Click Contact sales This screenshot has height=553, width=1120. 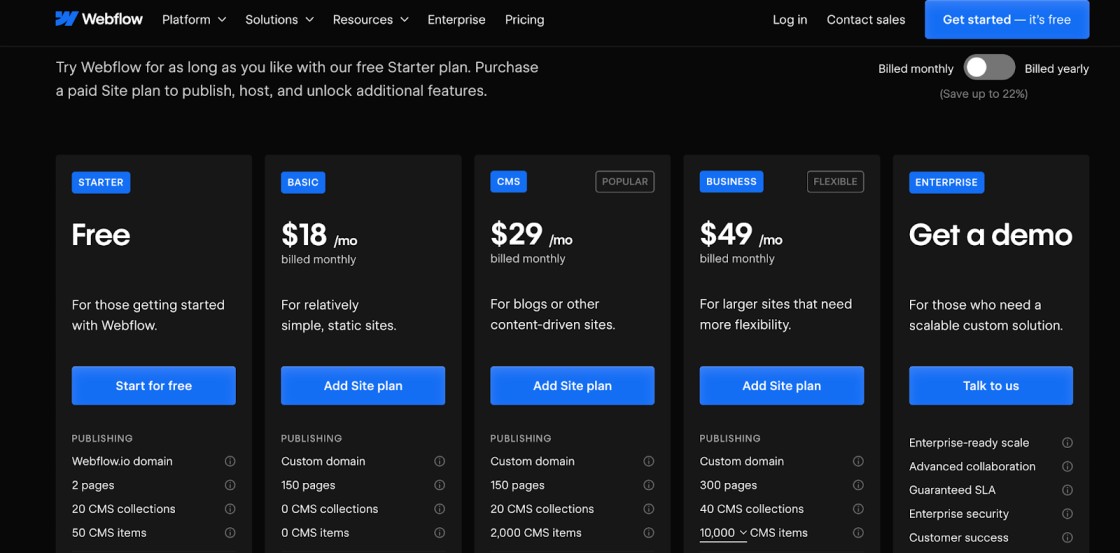point(866,19)
